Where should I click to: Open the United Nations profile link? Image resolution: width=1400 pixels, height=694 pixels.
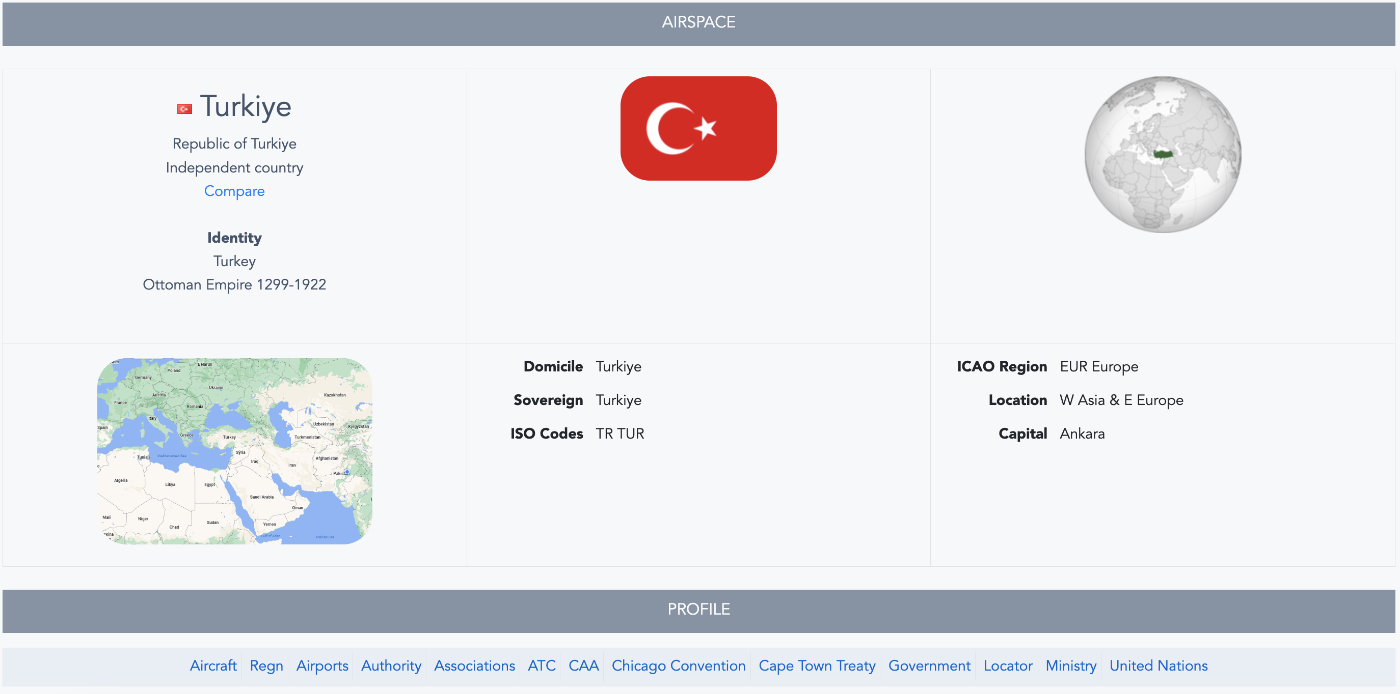click(1158, 665)
